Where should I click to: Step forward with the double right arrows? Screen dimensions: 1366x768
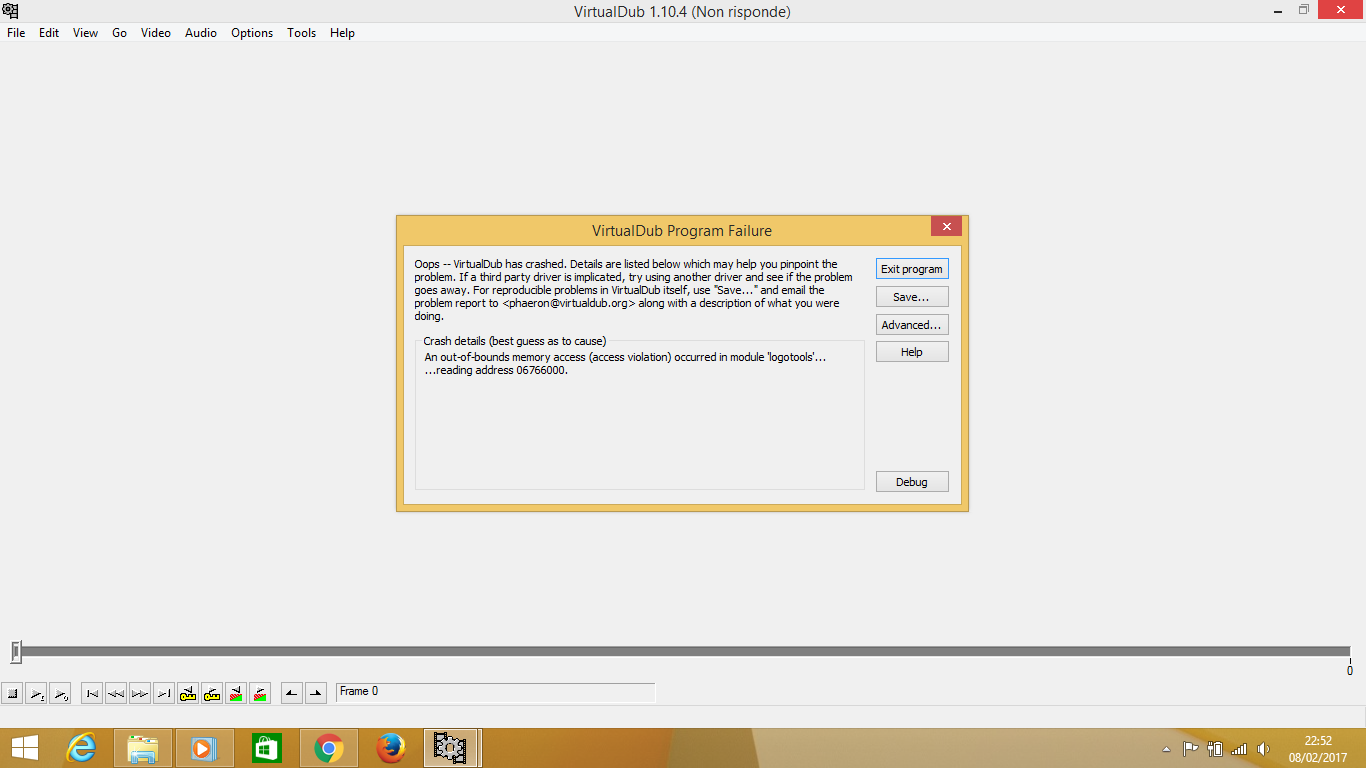[140, 693]
